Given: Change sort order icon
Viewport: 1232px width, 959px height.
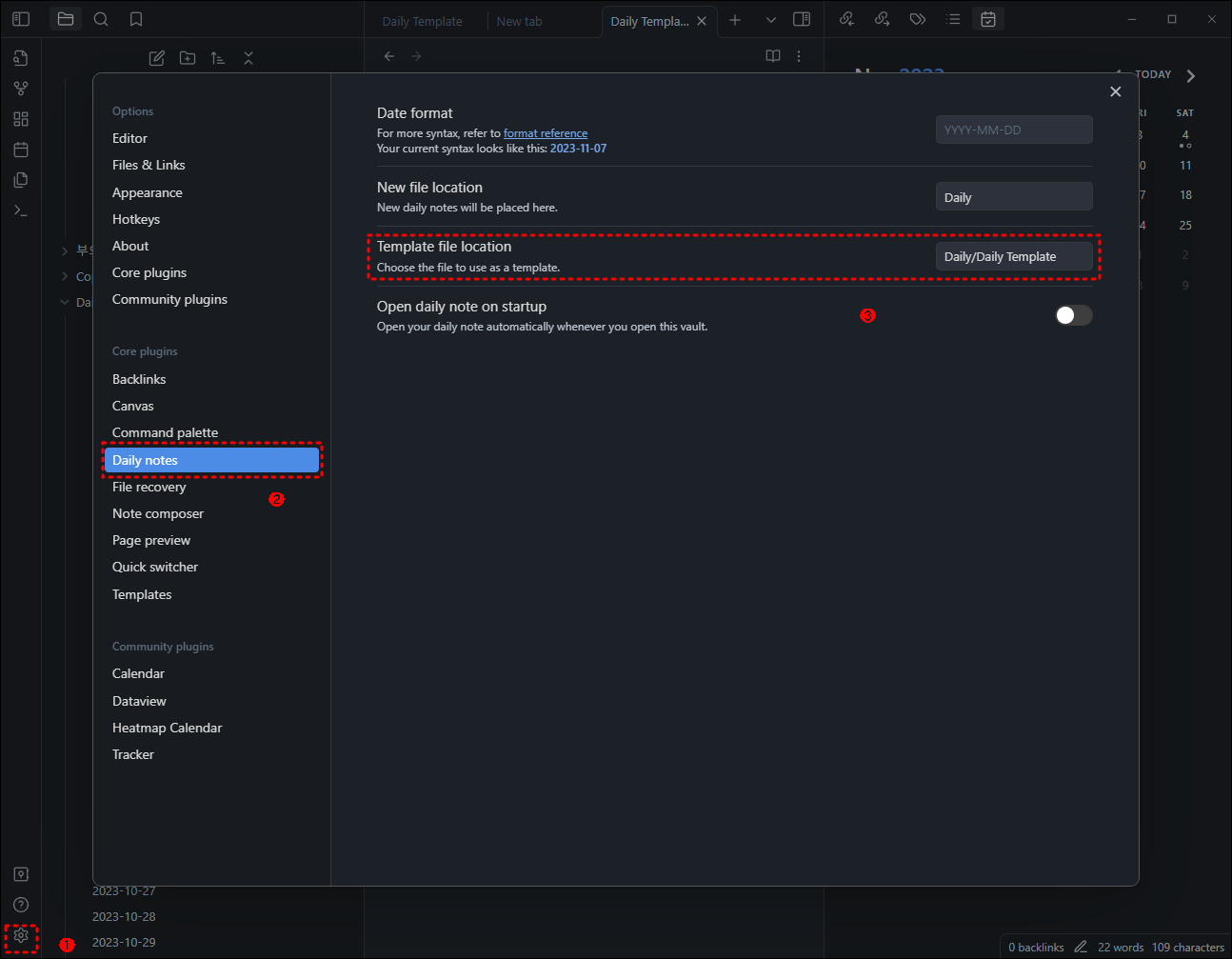Looking at the screenshot, I should (x=218, y=58).
